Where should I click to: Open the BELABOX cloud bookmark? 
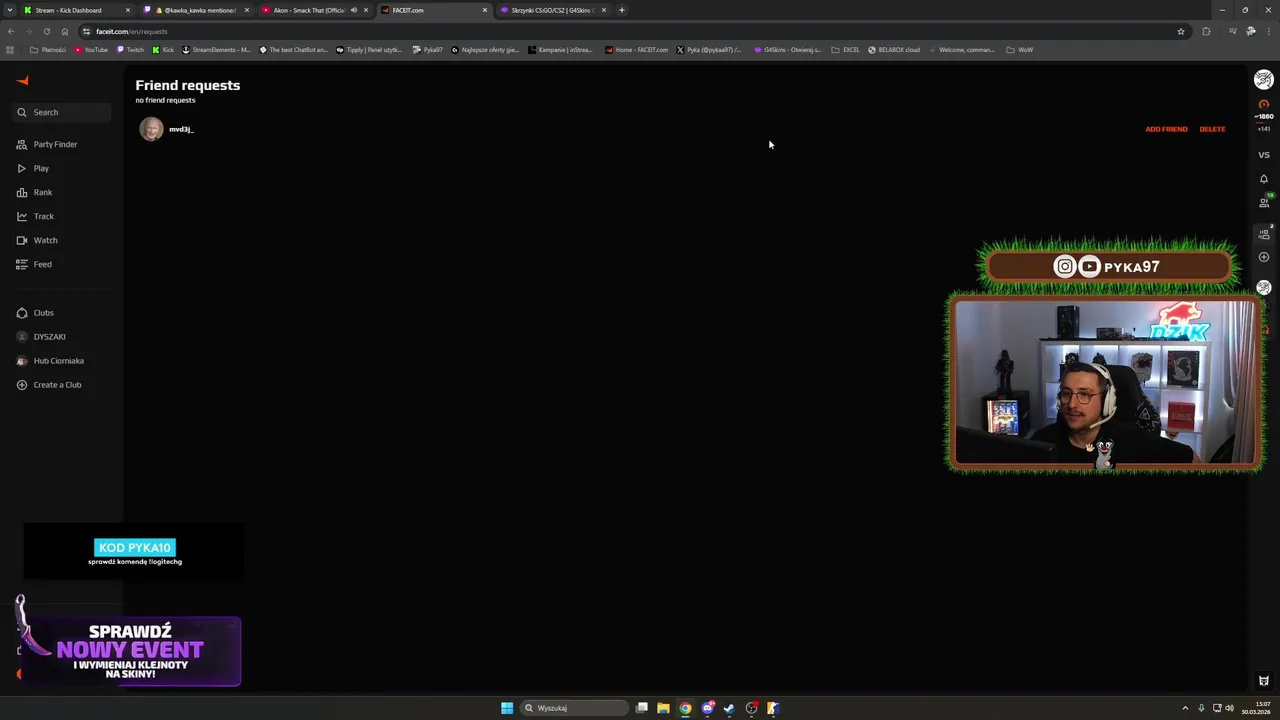pos(894,50)
